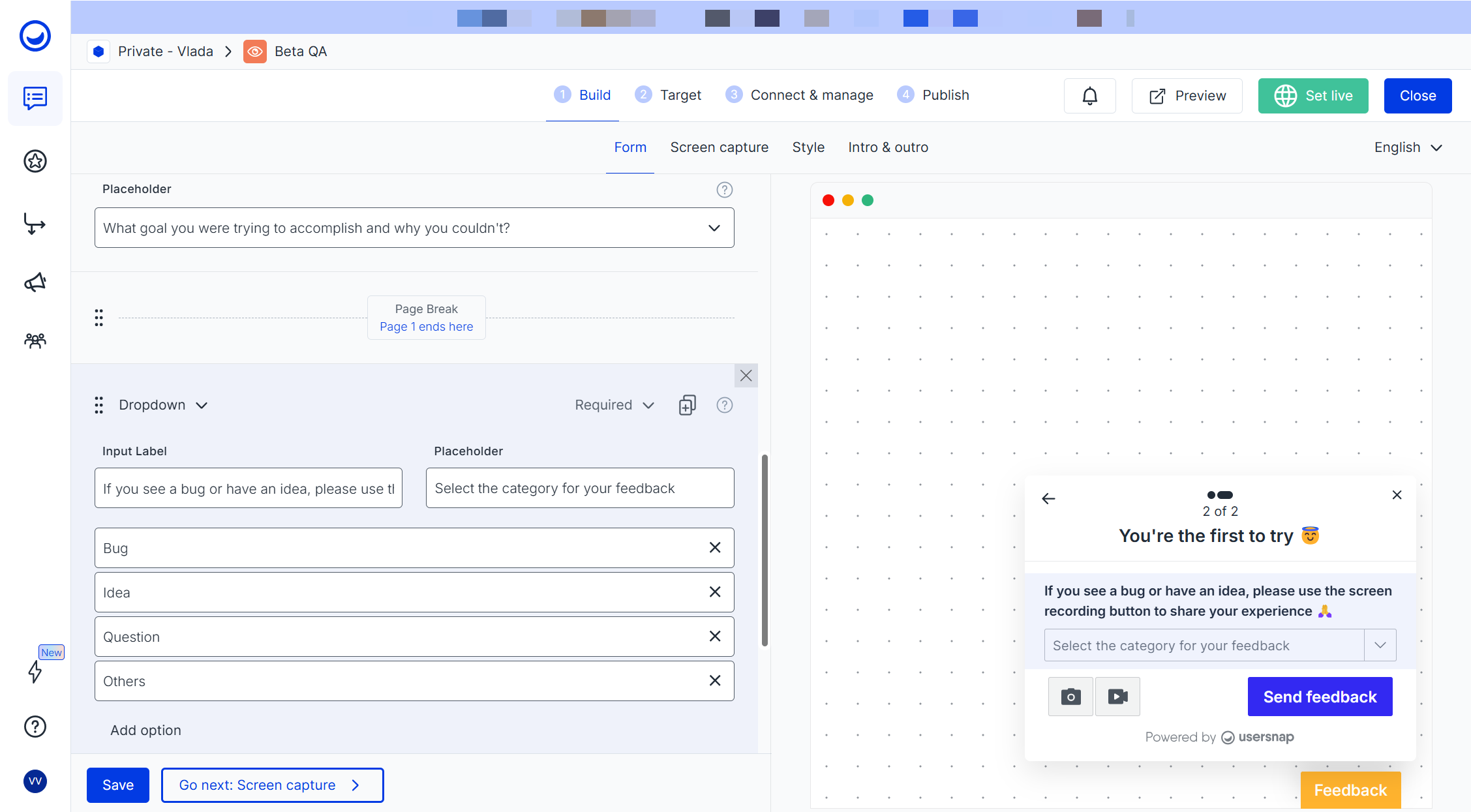Click the screenshot camera icon in widget
This screenshot has width=1471, height=812.
[1070, 697]
